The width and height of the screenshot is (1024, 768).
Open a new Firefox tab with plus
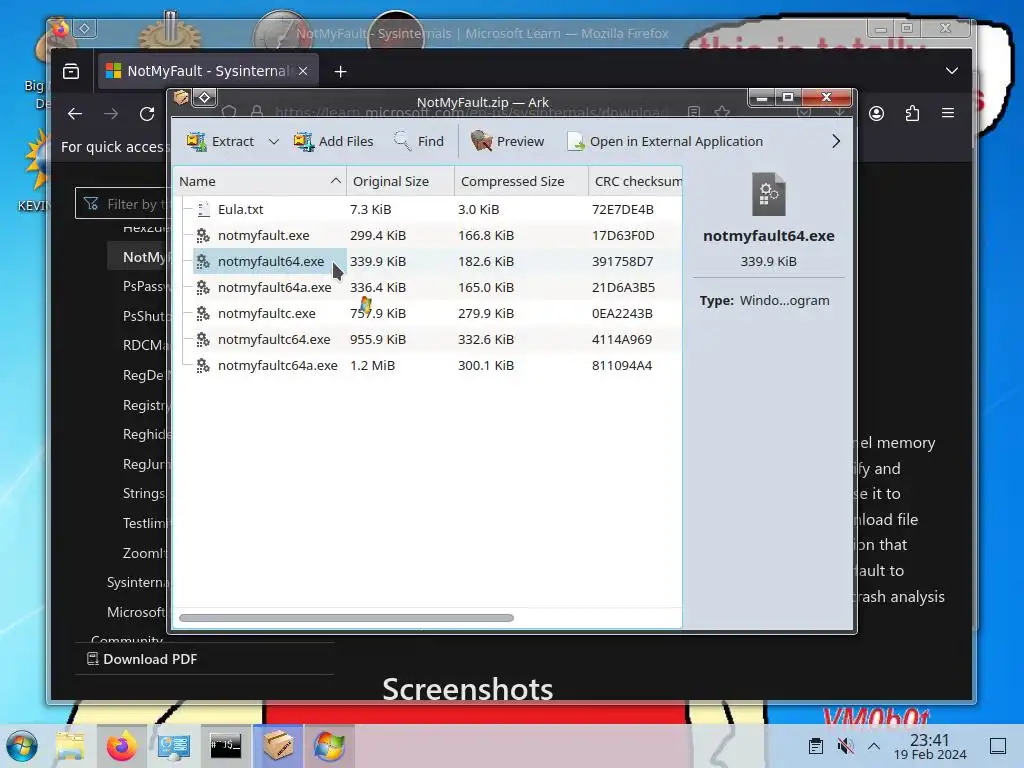340,71
